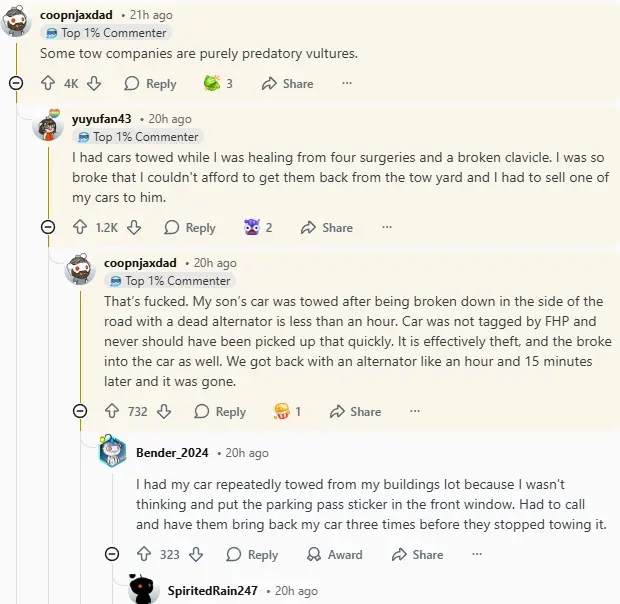Open yuyufan43's username profile link
Screen dimensions: 620x604
click(102, 119)
